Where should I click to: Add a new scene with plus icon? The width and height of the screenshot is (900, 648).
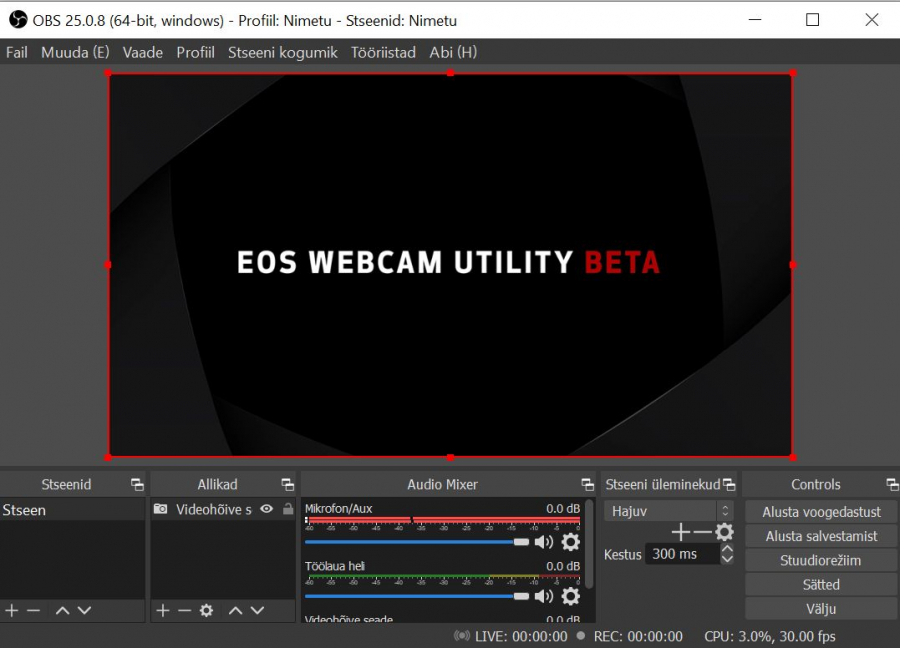pos(11,610)
